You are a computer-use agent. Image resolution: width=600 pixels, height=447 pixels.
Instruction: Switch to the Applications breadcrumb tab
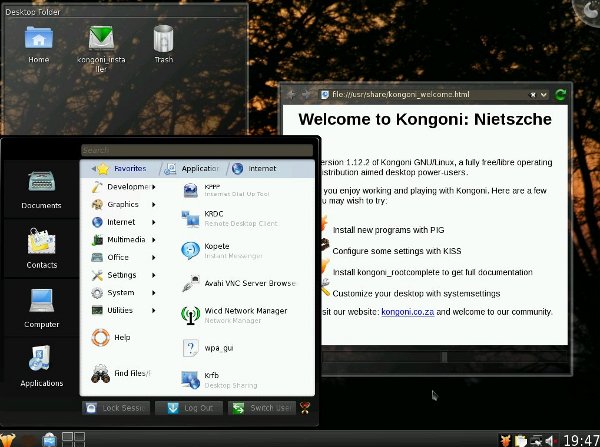point(192,168)
